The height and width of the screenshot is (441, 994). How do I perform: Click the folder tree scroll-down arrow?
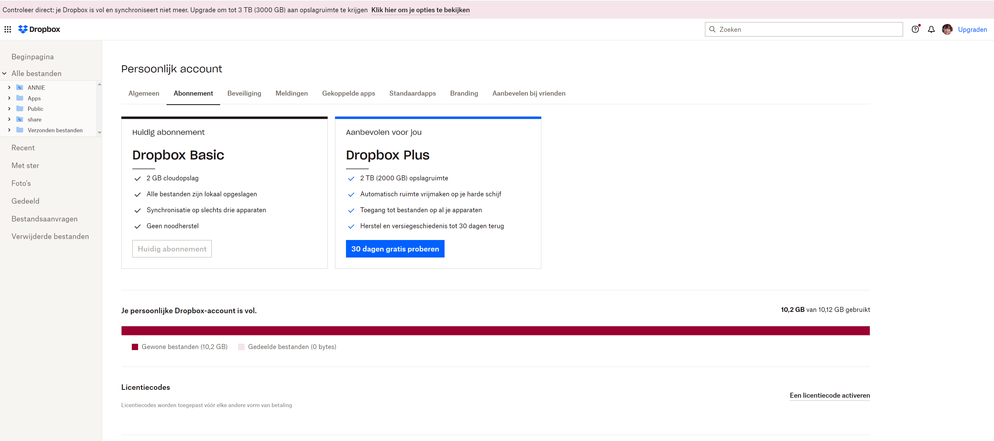tap(99, 132)
